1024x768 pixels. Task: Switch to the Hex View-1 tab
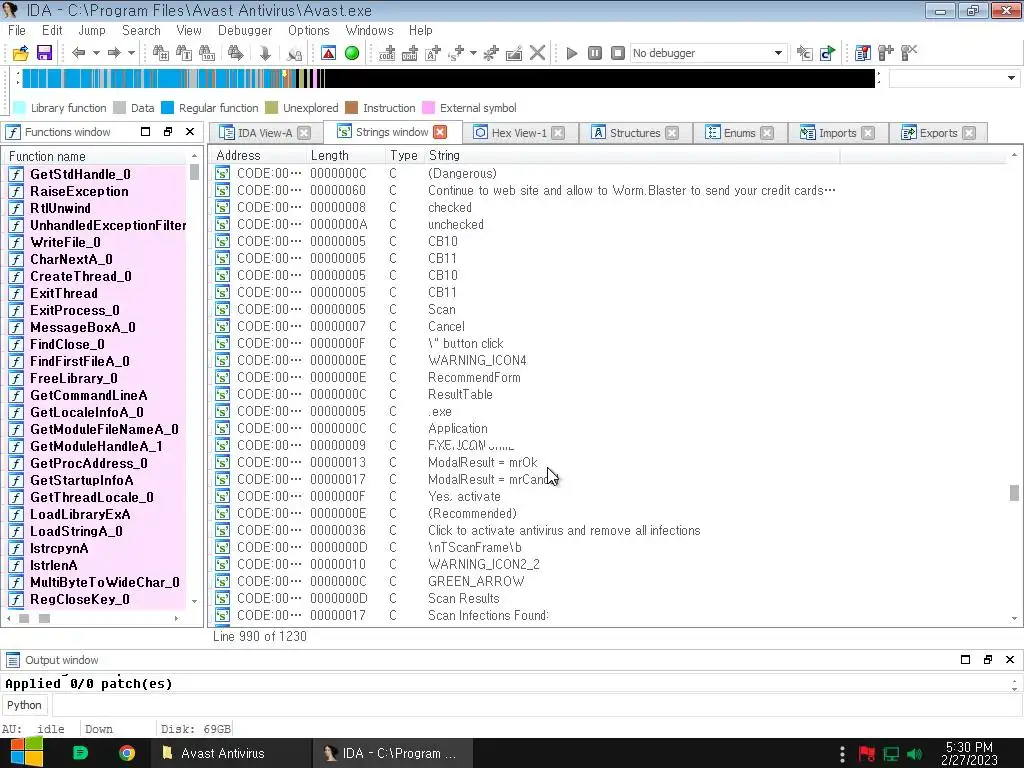[x=519, y=133]
